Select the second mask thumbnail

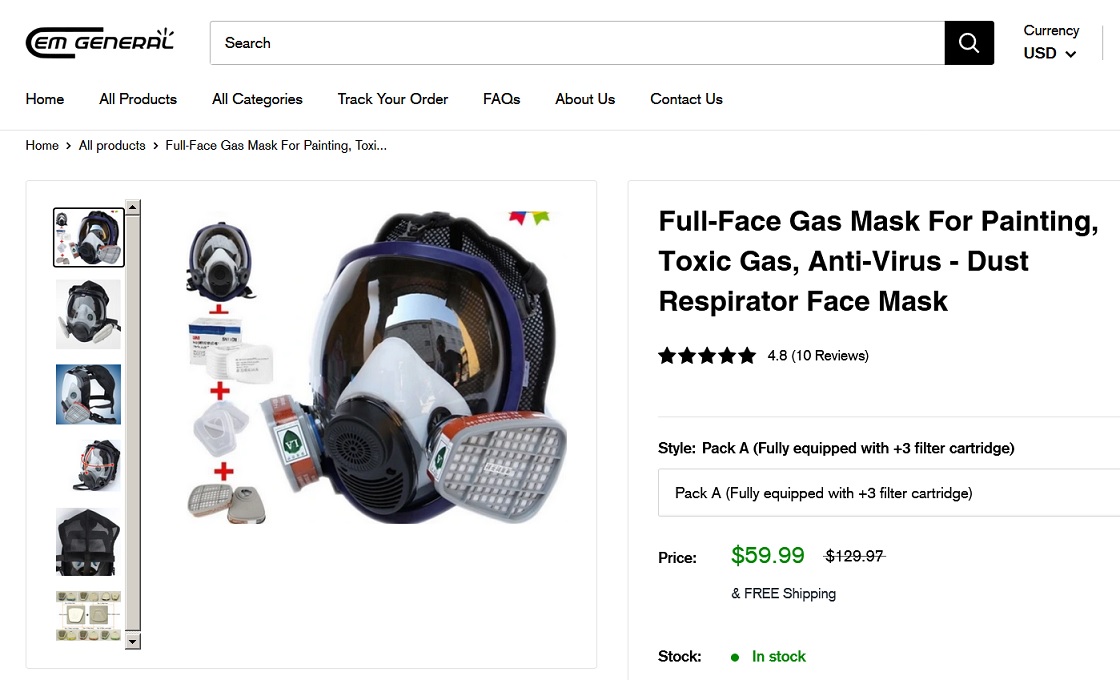(x=88, y=314)
